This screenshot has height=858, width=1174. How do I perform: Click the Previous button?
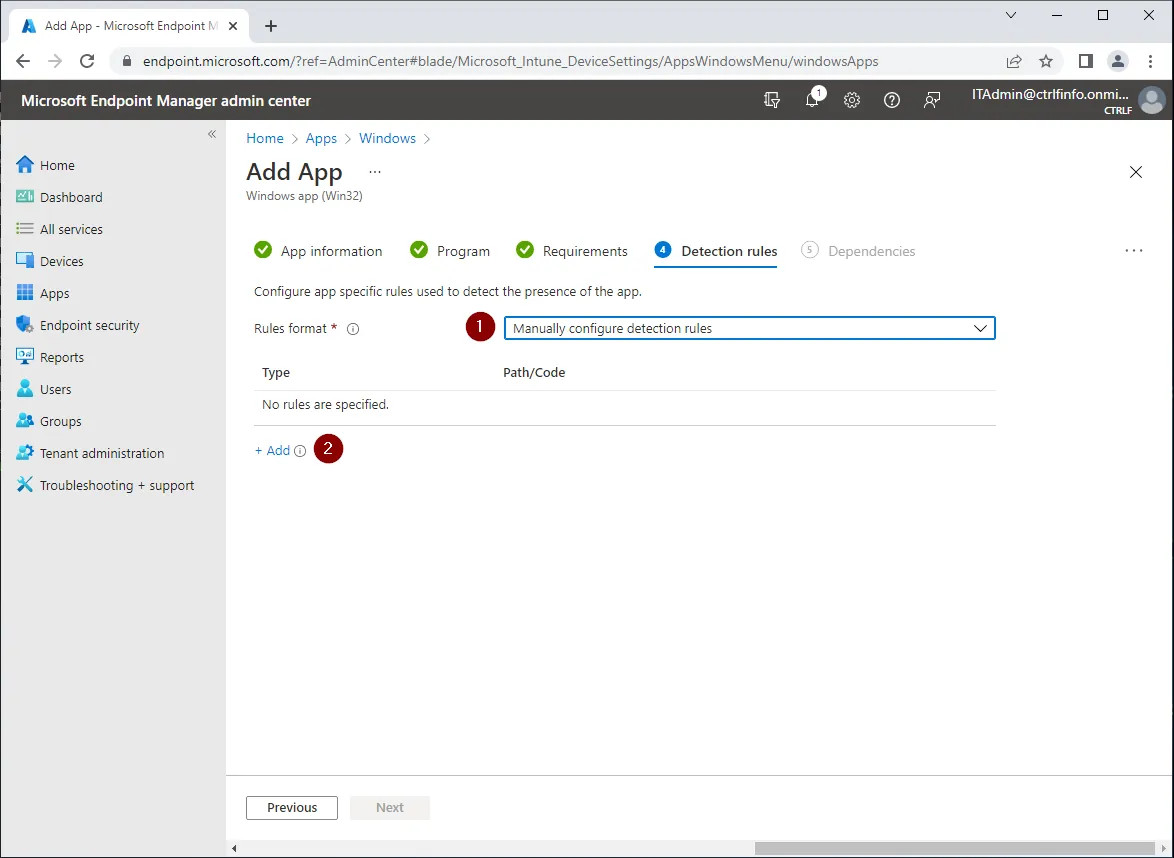(292, 808)
